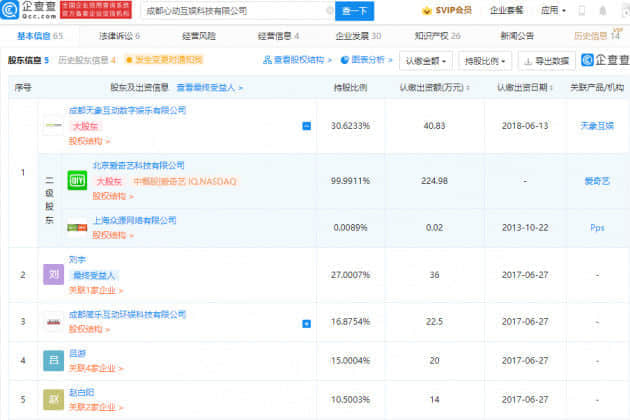This screenshot has width=630, height=420.
Task: Click 股权结构 under 成都天象互动
Action: (89, 141)
